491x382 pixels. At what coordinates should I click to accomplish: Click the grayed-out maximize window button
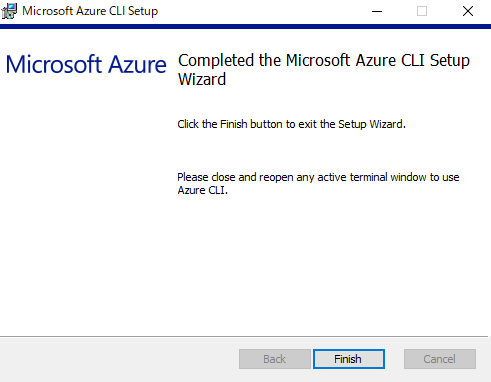click(422, 11)
